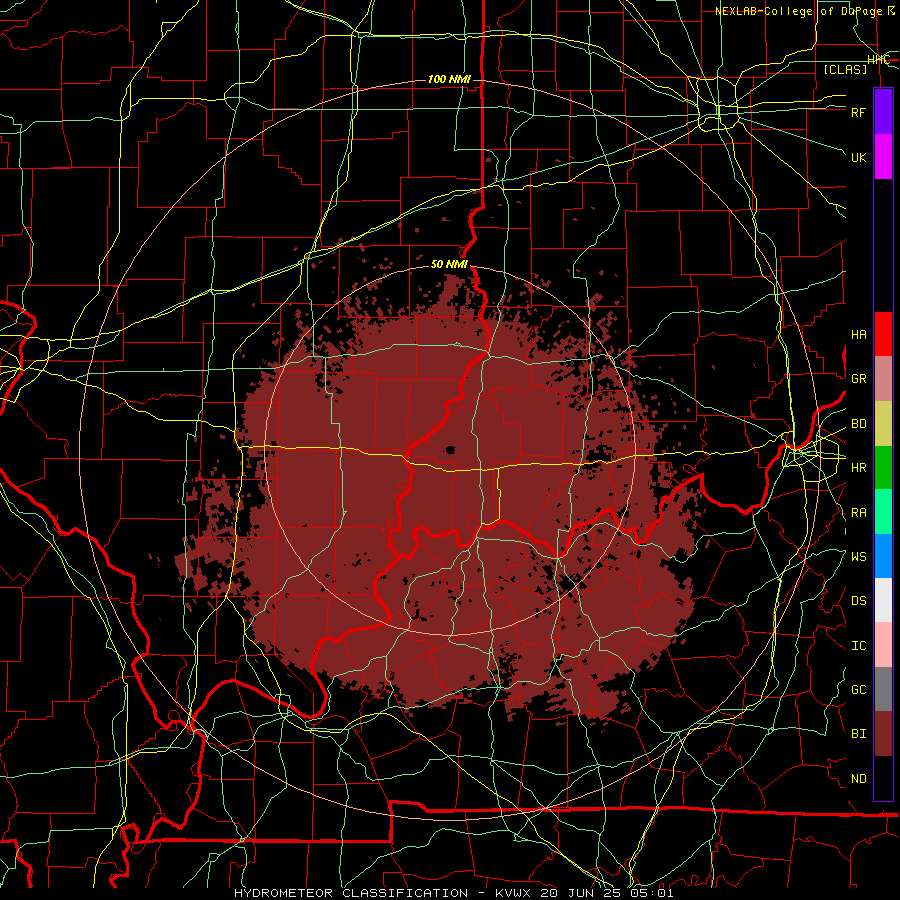Select the BI legend label
900x900 pixels.
[858, 734]
